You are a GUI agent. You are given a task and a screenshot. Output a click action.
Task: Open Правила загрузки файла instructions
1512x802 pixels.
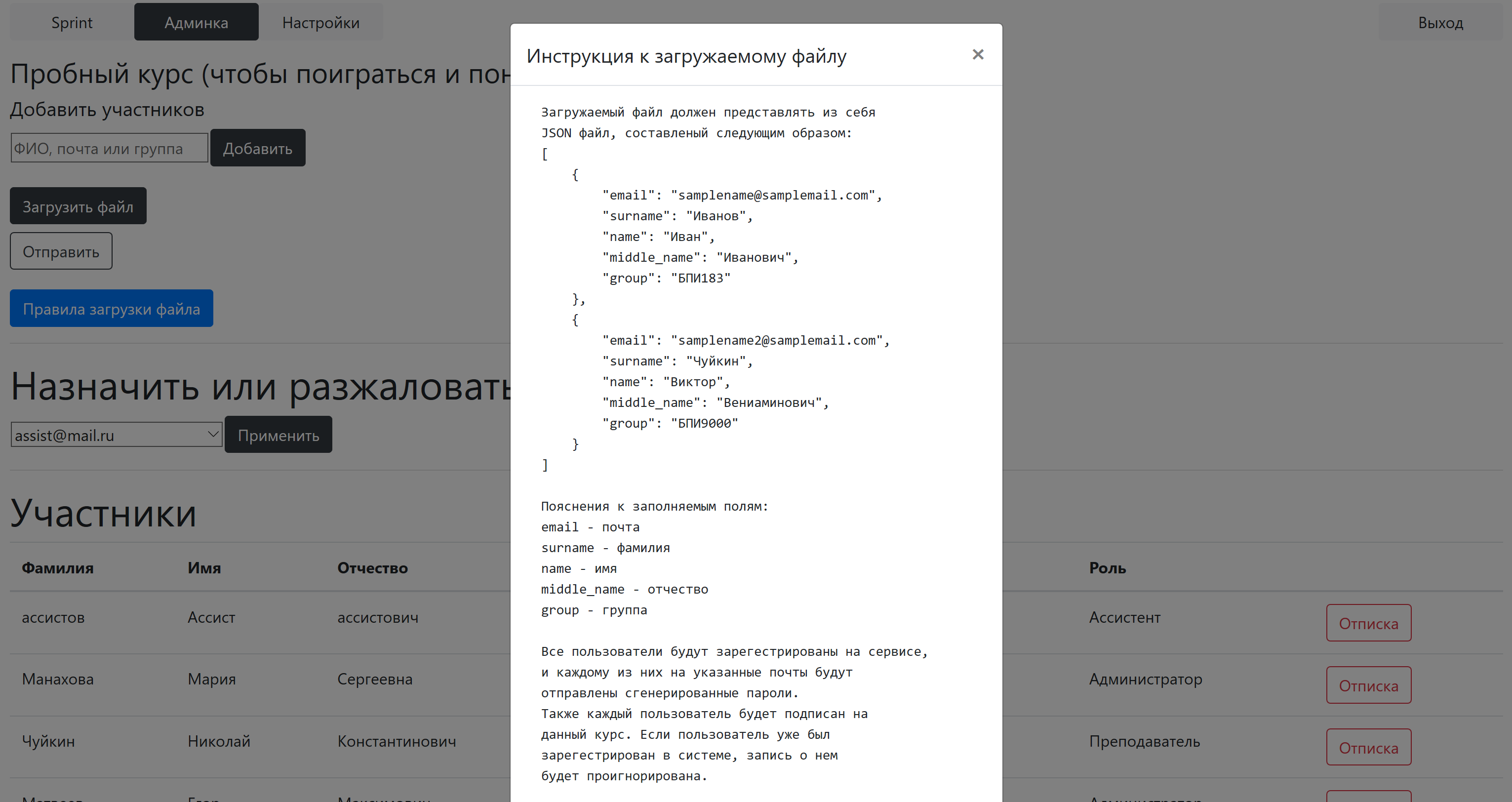pyautogui.click(x=112, y=308)
